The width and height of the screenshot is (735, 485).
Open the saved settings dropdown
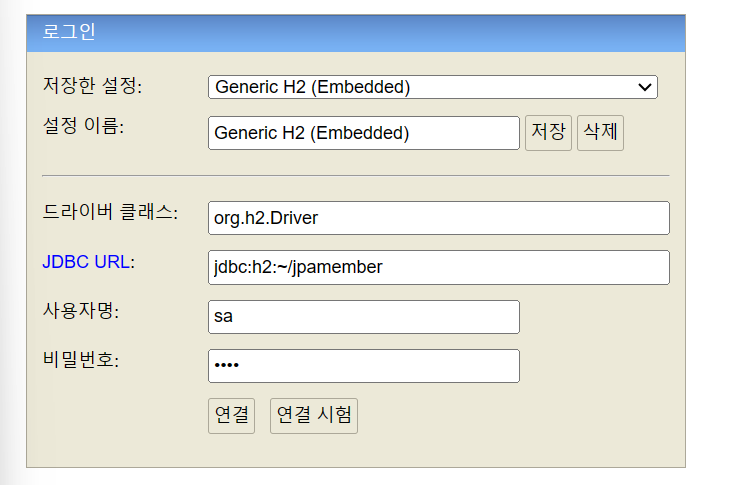coord(433,87)
